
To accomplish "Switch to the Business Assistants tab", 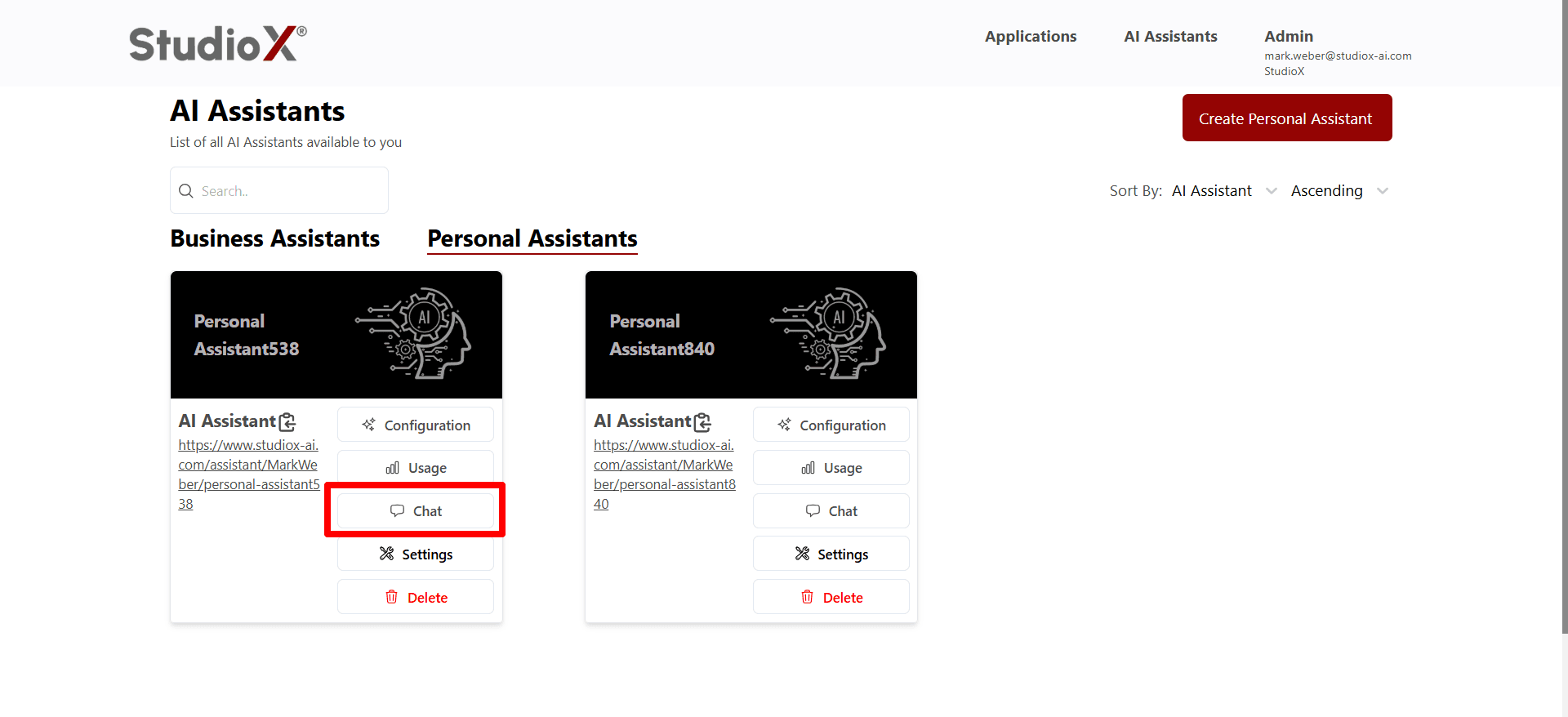I will coord(274,238).
